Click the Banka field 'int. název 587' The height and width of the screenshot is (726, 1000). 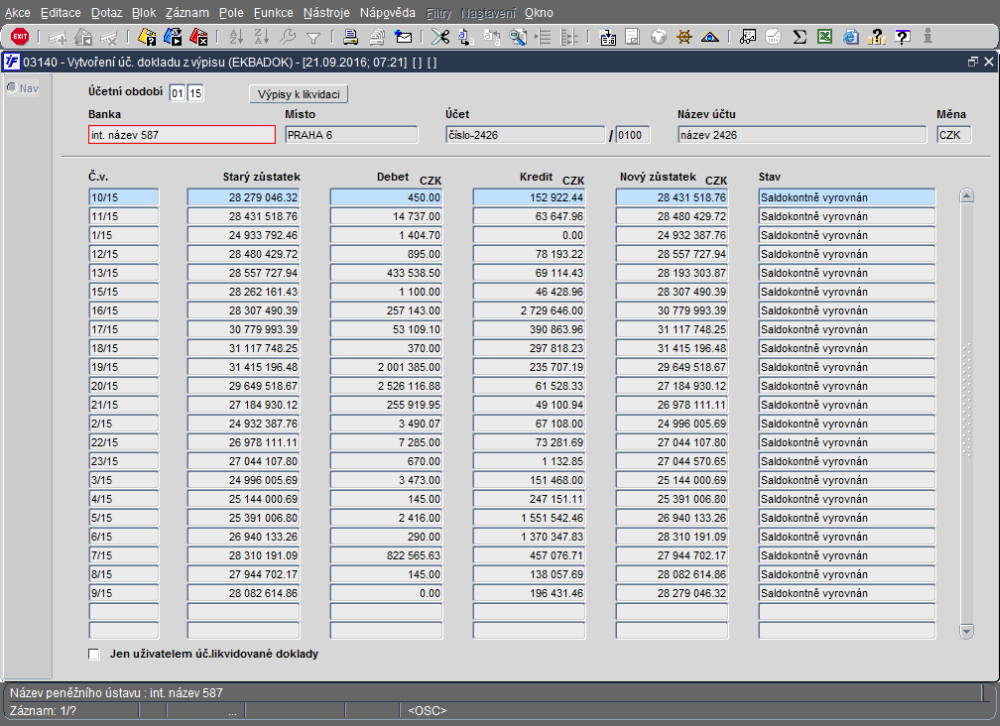pyautogui.click(x=181, y=135)
